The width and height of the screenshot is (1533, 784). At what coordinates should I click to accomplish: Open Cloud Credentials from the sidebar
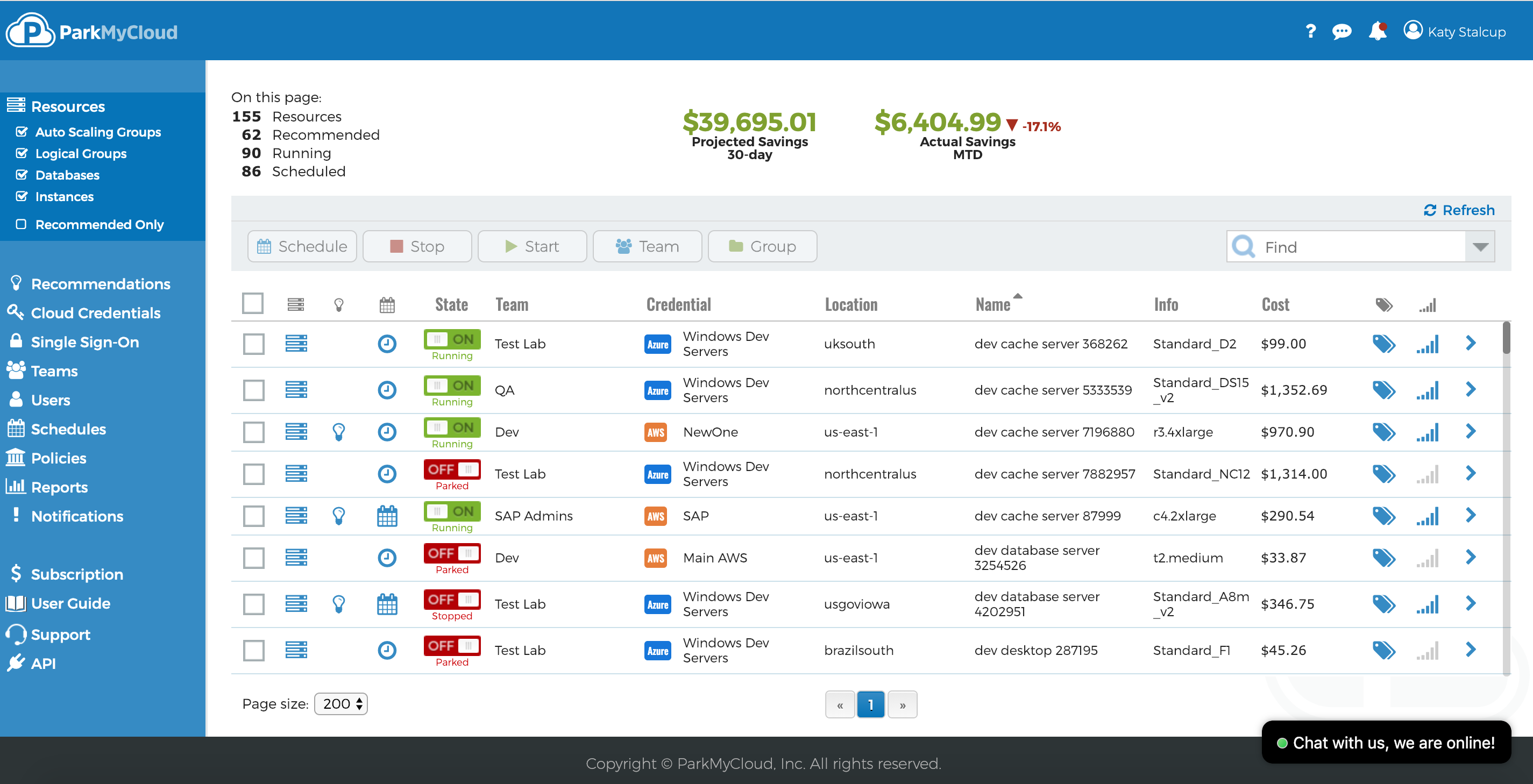[x=96, y=312]
